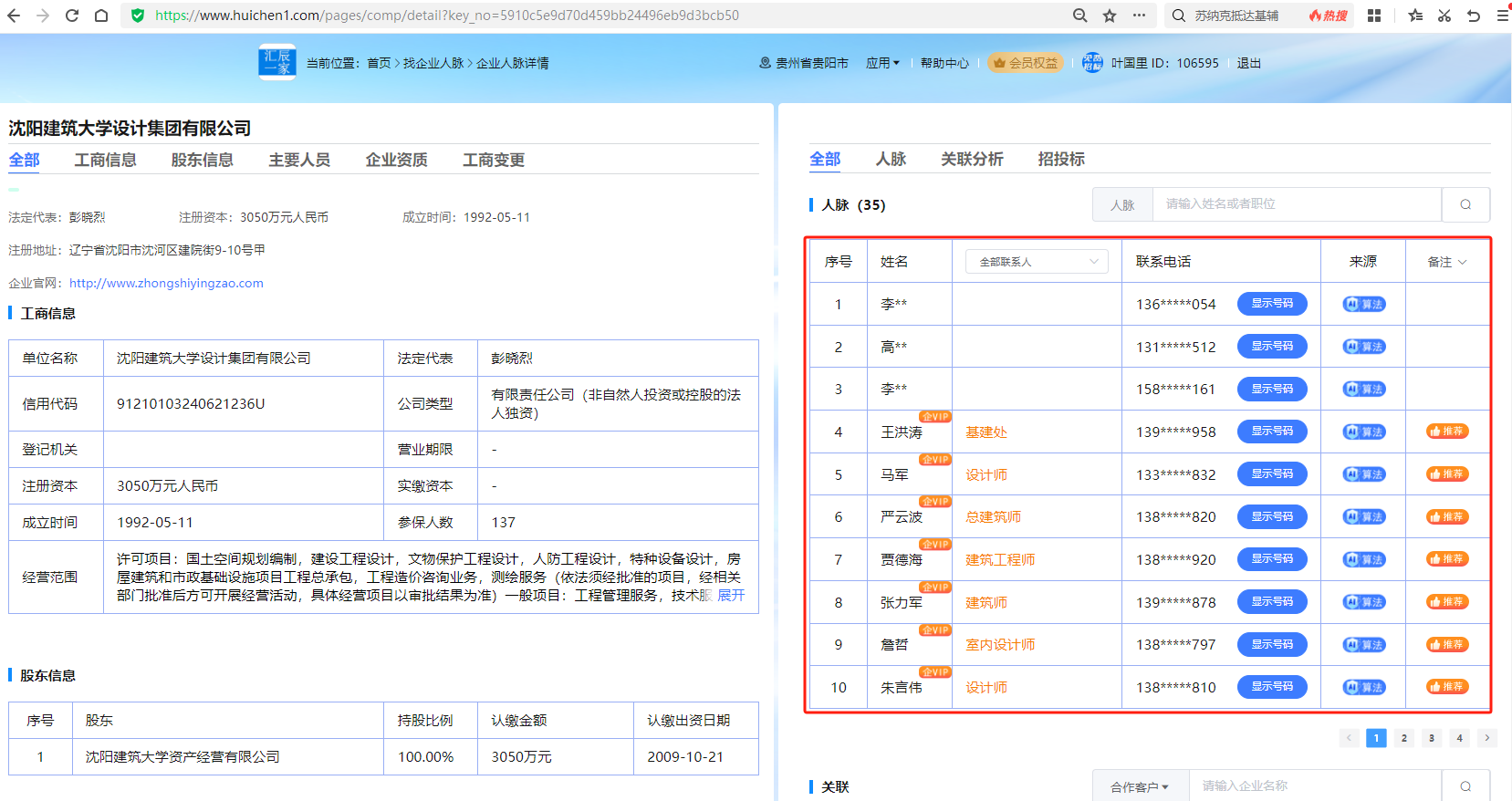The height and width of the screenshot is (801, 1512).
Task: Click the 算法 source badge for 李** row 1
Action: [x=1364, y=304]
